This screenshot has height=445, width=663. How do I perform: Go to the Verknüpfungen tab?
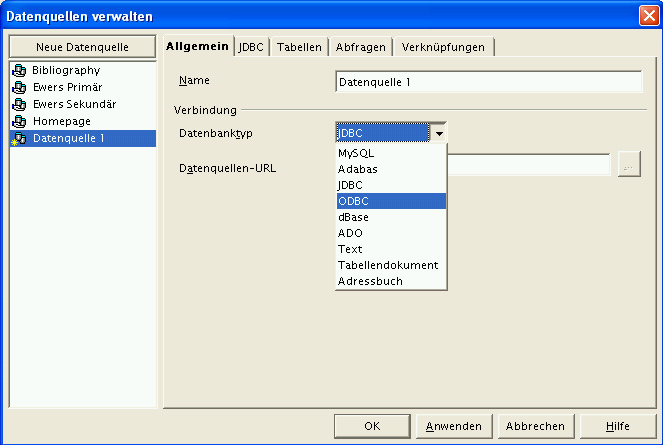pyautogui.click(x=443, y=47)
